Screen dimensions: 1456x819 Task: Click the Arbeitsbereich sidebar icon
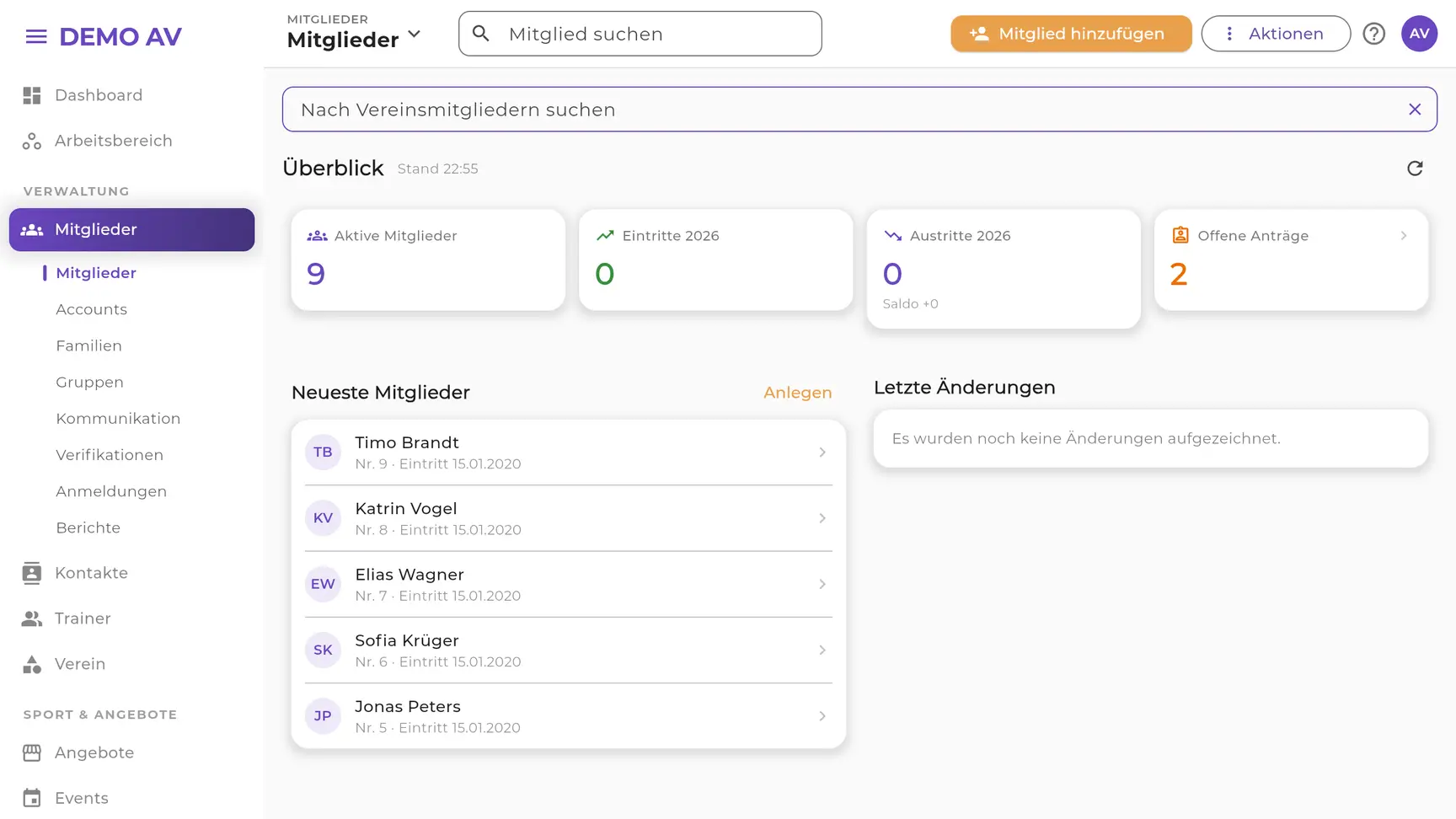(x=32, y=141)
